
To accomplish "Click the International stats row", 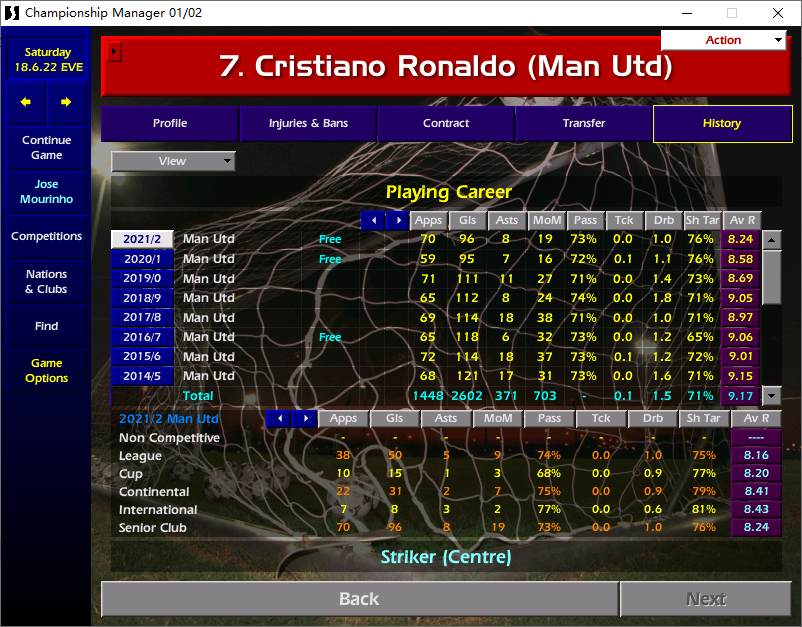I will [446, 509].
